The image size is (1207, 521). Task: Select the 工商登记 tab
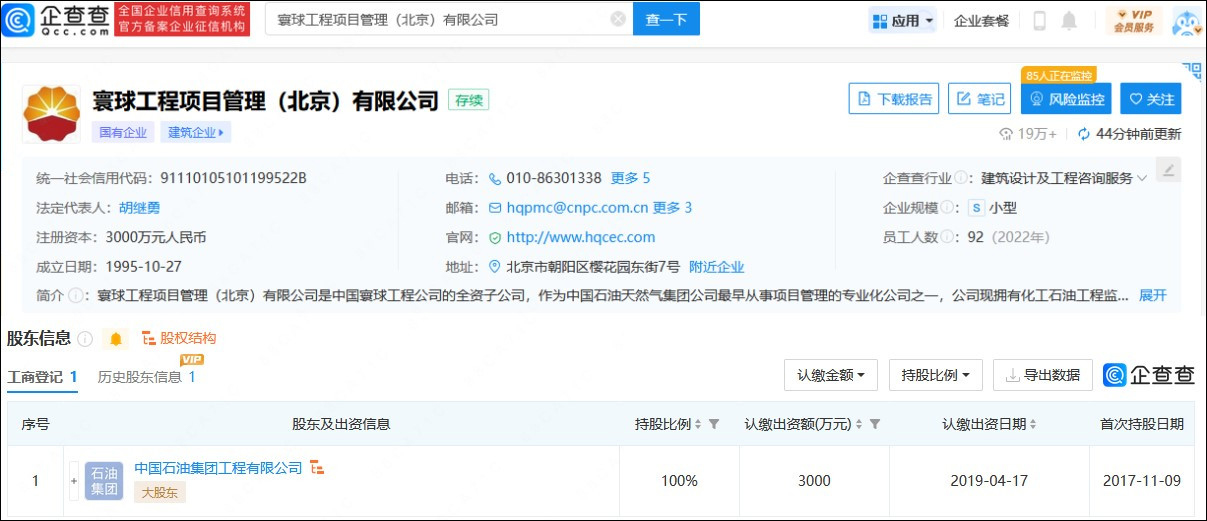pyautogui.click(x=42, y=377)
